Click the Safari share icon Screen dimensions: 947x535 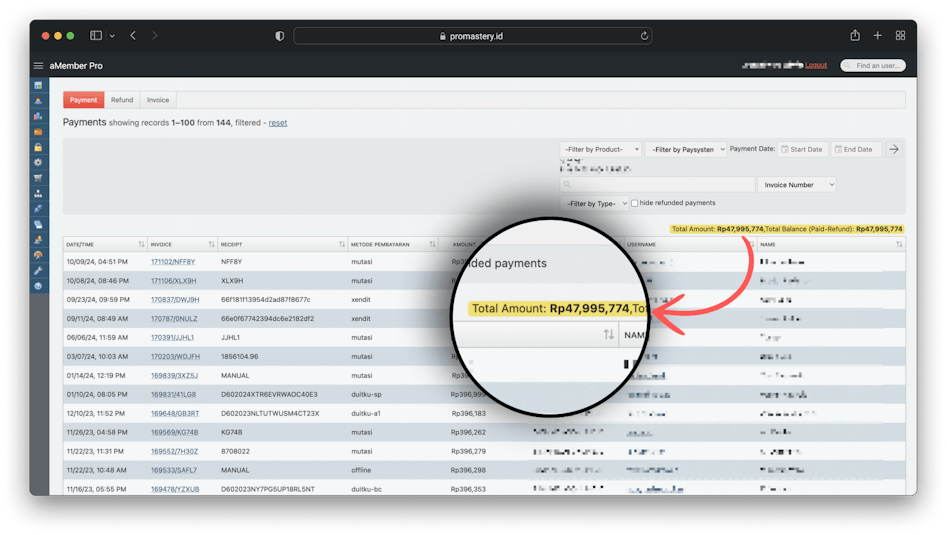click(x=855, y=36)
